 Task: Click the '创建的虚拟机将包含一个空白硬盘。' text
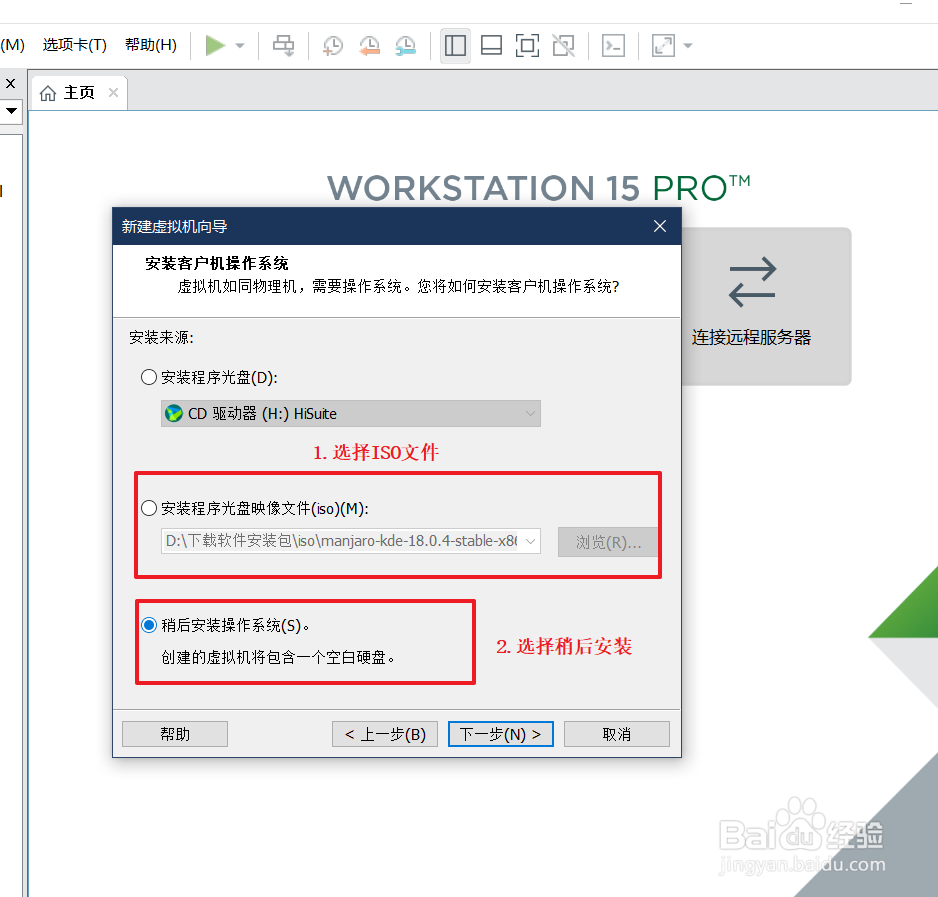point(278,658)
